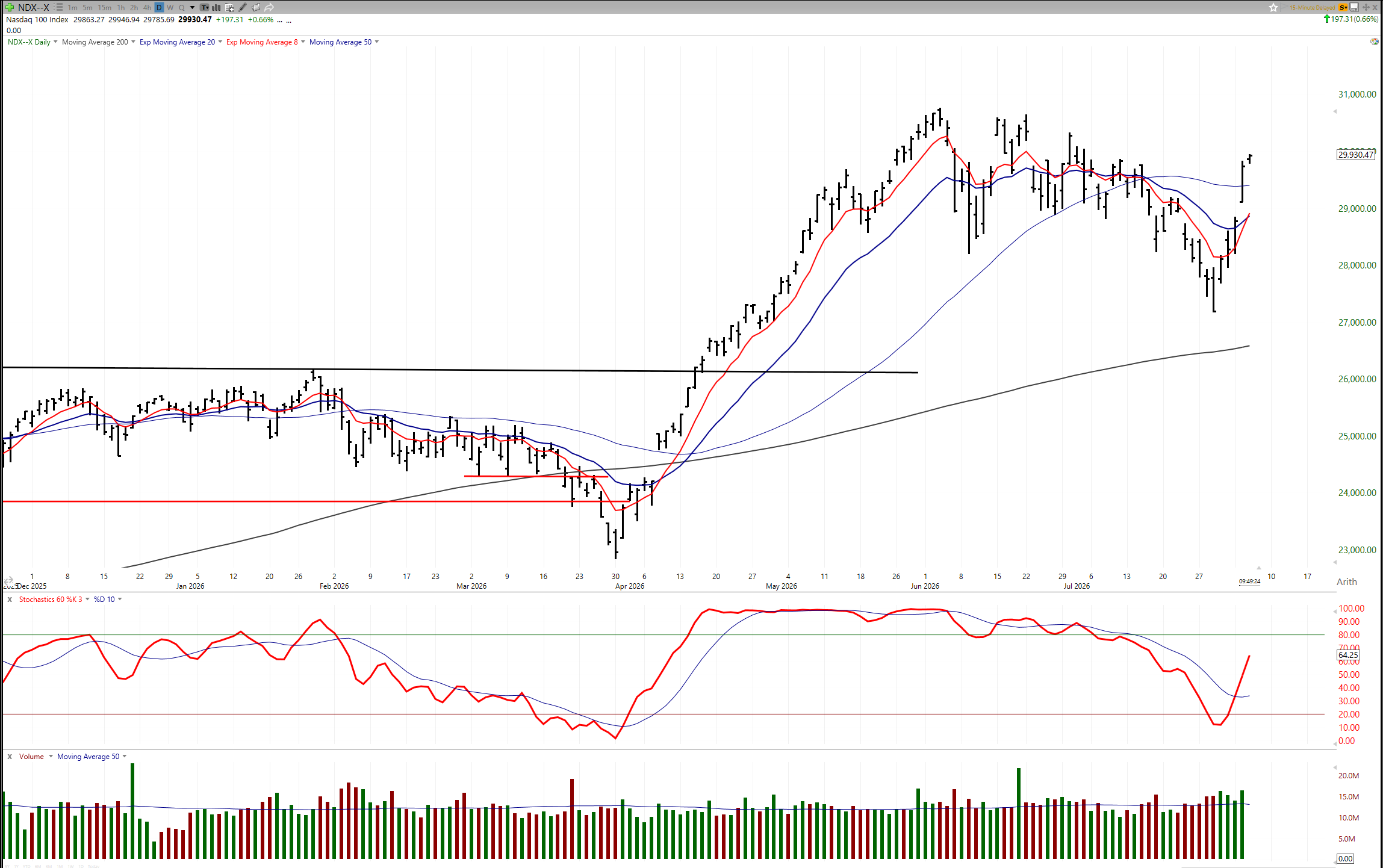Add to favorites with star icon
This screenshot has width=1383, height=868.
pyautogui.click(x=1273, y=8)
